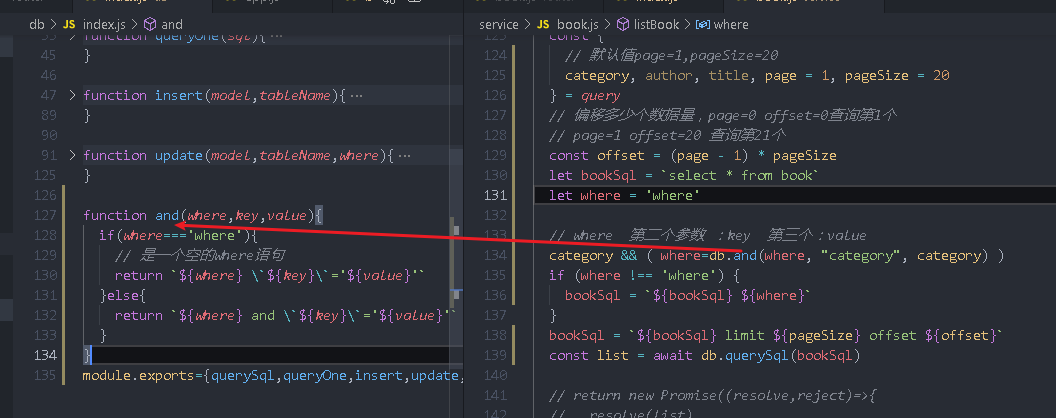Screen dimensions: 1056x418
Task: Click the variable symbol icon beside 'where' breadcrumb
Action: pyautogui.click(x=703, y=24)
